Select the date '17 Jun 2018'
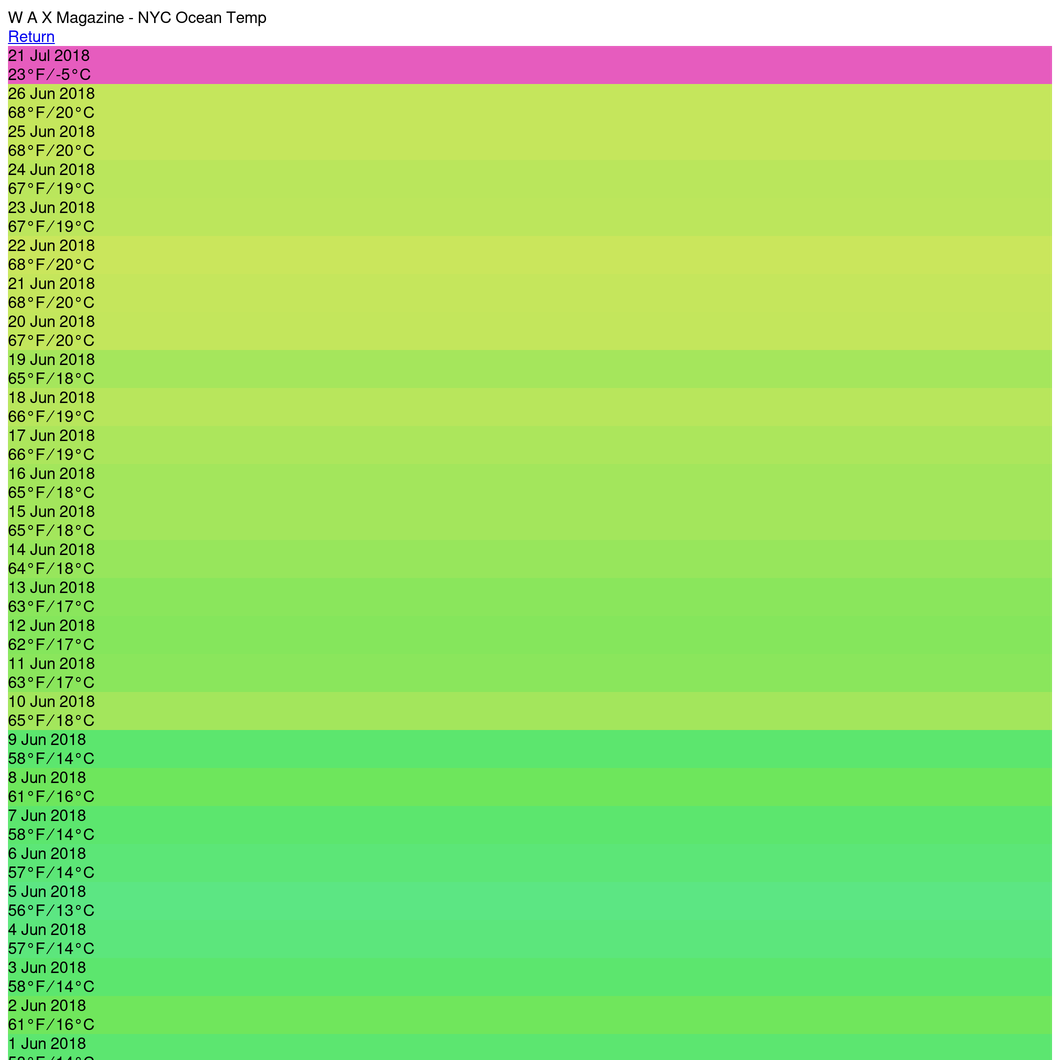The width and height of the screenshot is (1060, 1060). pos(51,435)
